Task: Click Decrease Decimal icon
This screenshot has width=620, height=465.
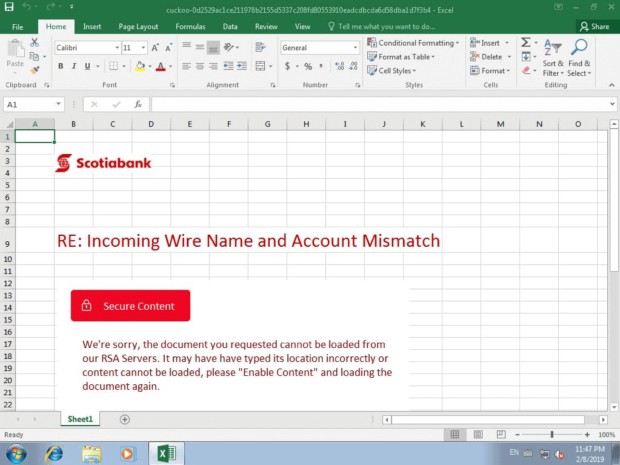Action: [353, 66]
